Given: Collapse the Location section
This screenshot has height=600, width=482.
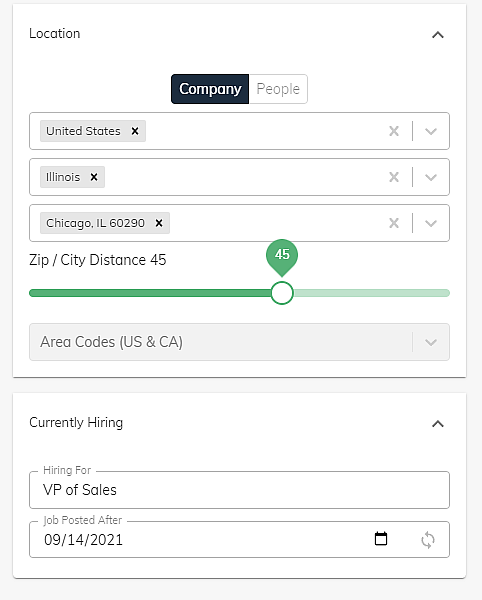Looking at the screenshot, I should (x=438, y=35).
